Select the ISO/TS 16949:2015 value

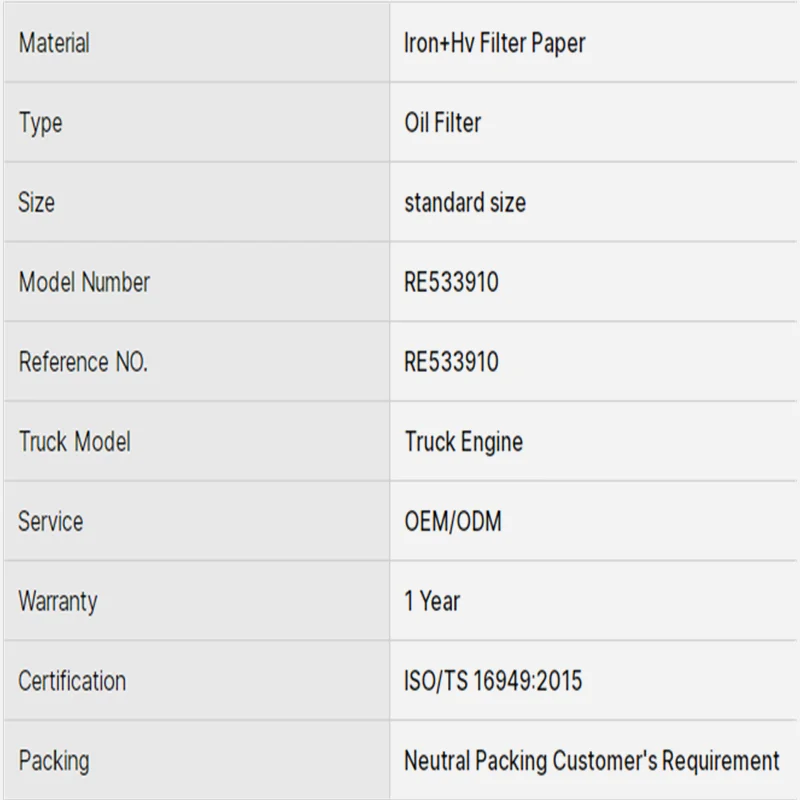coord(492,681)
